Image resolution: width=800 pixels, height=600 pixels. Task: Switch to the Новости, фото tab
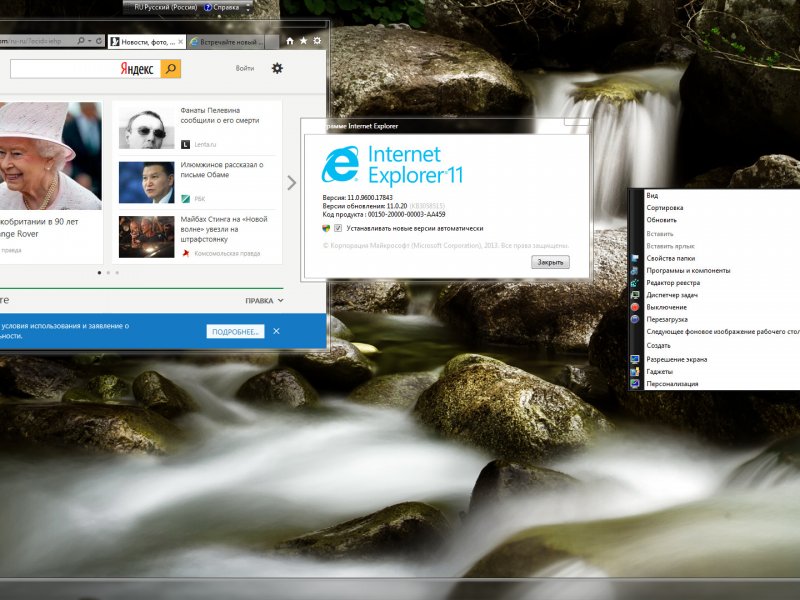pyautogui.click(x=147, y=42)
